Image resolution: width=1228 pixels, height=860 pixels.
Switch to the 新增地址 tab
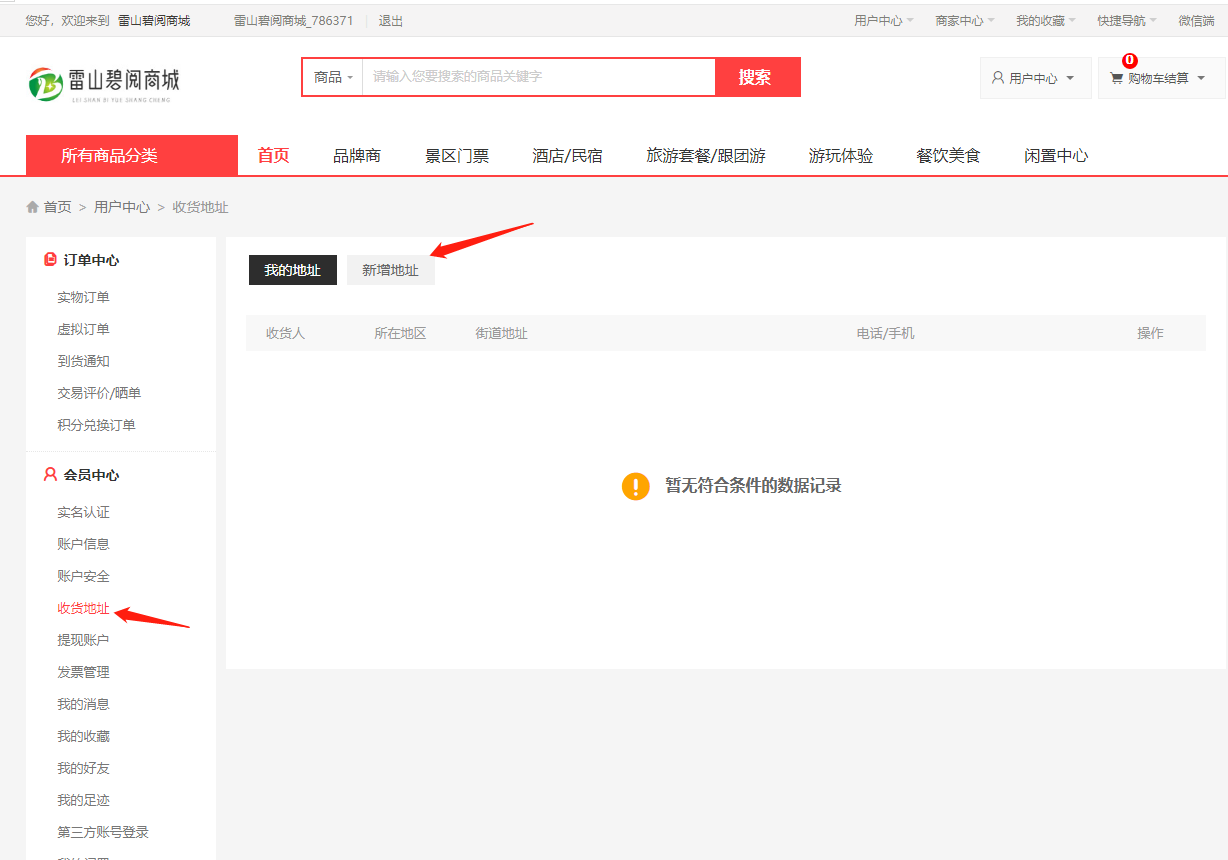[390, 270]
